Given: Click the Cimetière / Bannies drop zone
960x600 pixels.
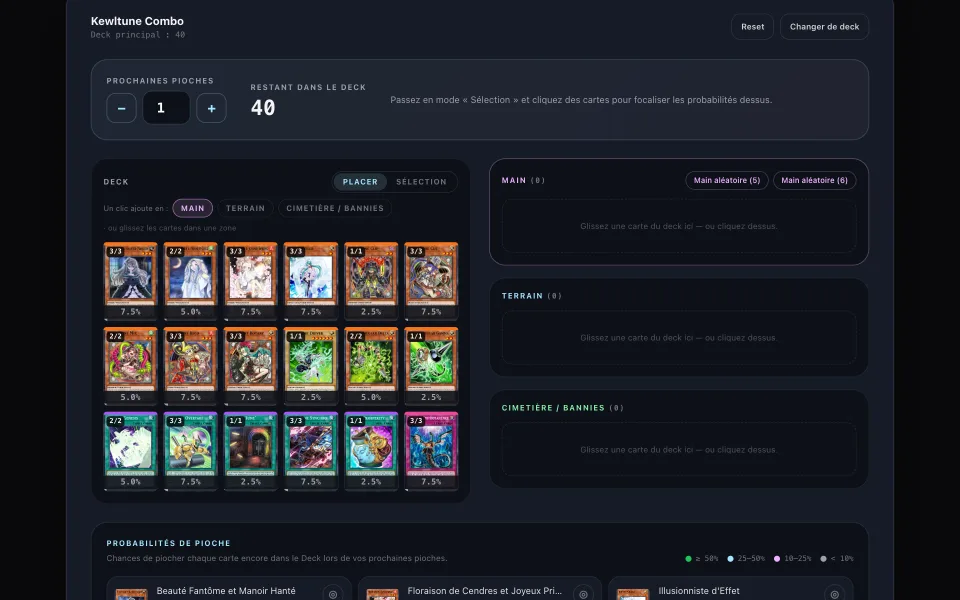Looking at the screenshot, I should tap(679, 449).
